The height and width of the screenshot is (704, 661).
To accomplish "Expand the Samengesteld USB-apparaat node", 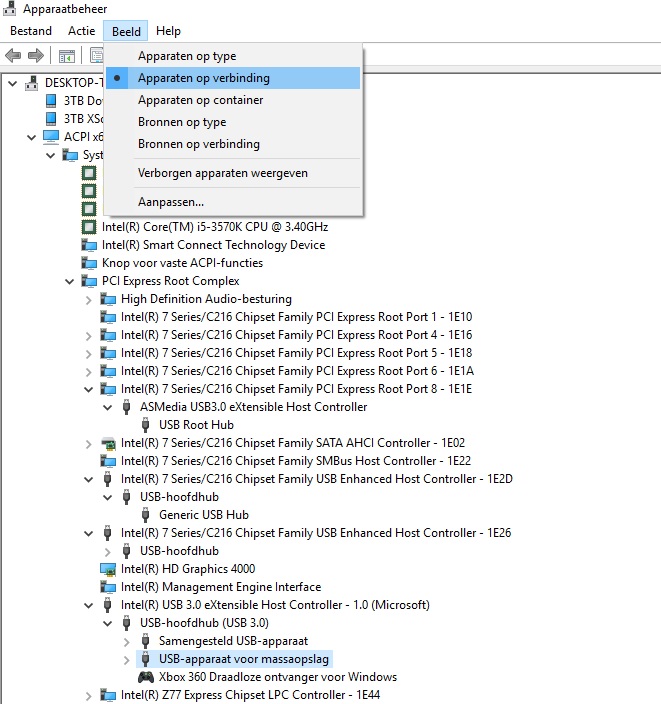I will [x=126, y=641].
